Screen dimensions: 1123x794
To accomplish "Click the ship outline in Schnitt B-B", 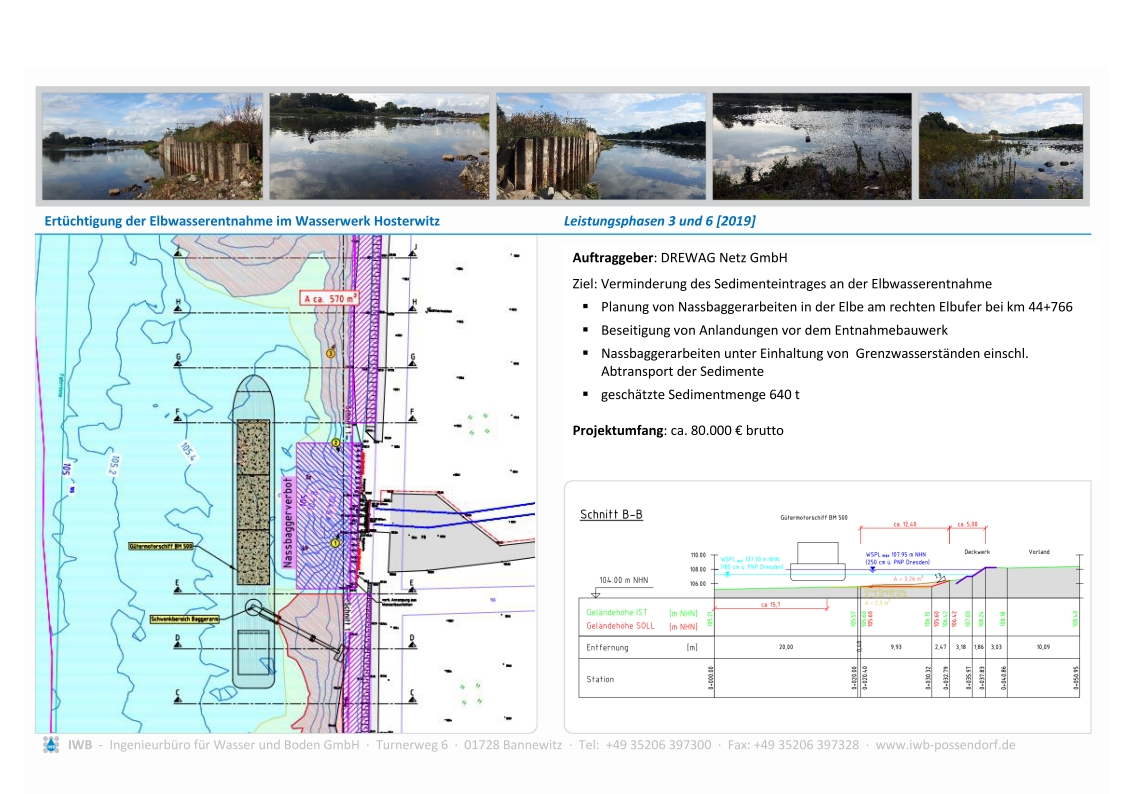I will click(x=816, y=563).
